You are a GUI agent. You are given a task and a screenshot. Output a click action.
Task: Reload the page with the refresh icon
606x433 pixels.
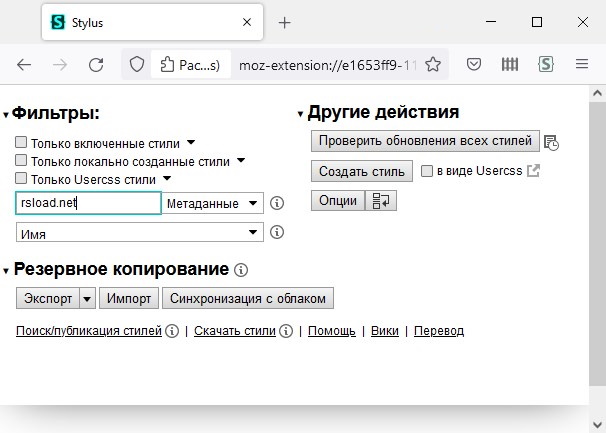(96, 64)
